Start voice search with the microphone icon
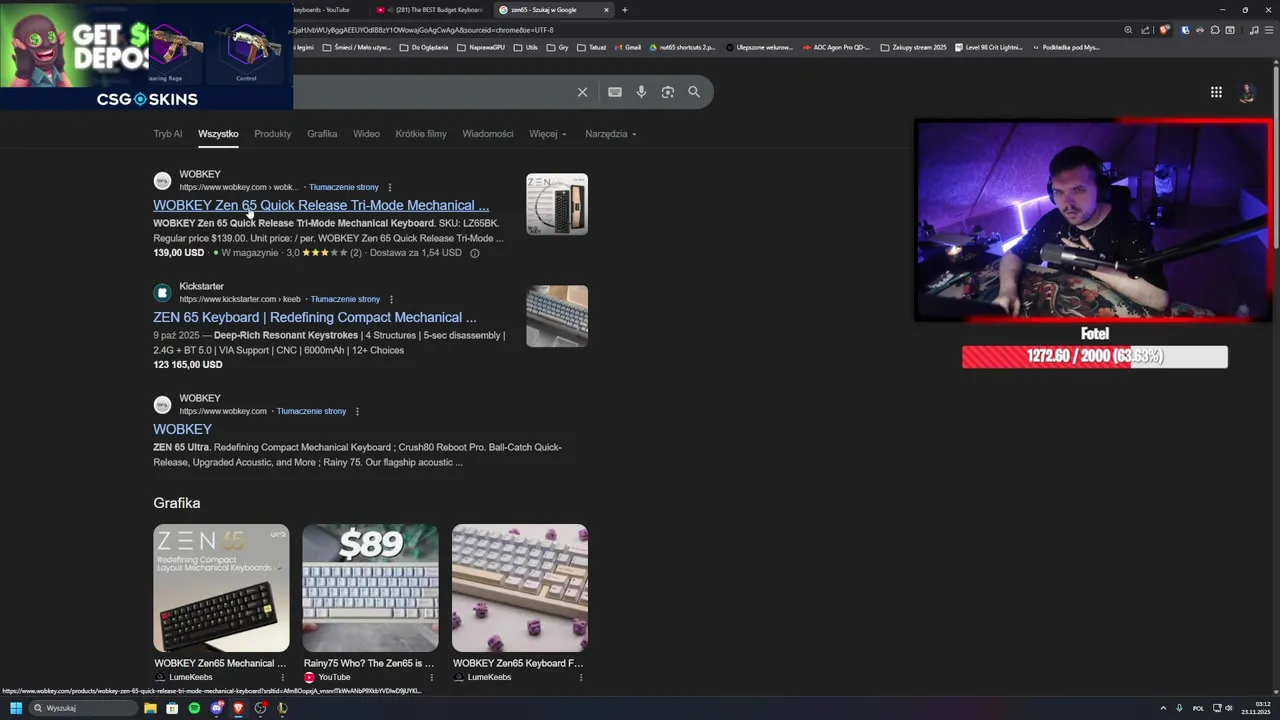Image resolution: width=1280 pixels, height=720 pixels. [641, 92]
